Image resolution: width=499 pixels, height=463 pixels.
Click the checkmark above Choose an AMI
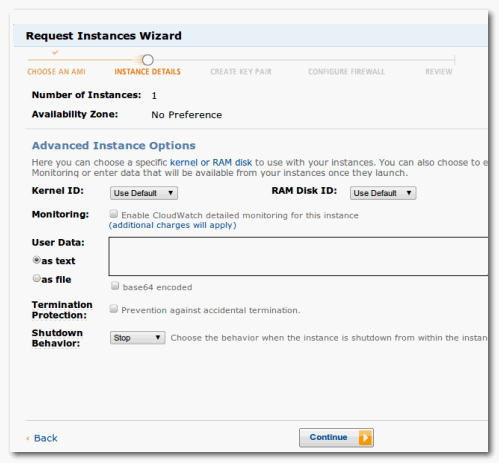(55, 52)
